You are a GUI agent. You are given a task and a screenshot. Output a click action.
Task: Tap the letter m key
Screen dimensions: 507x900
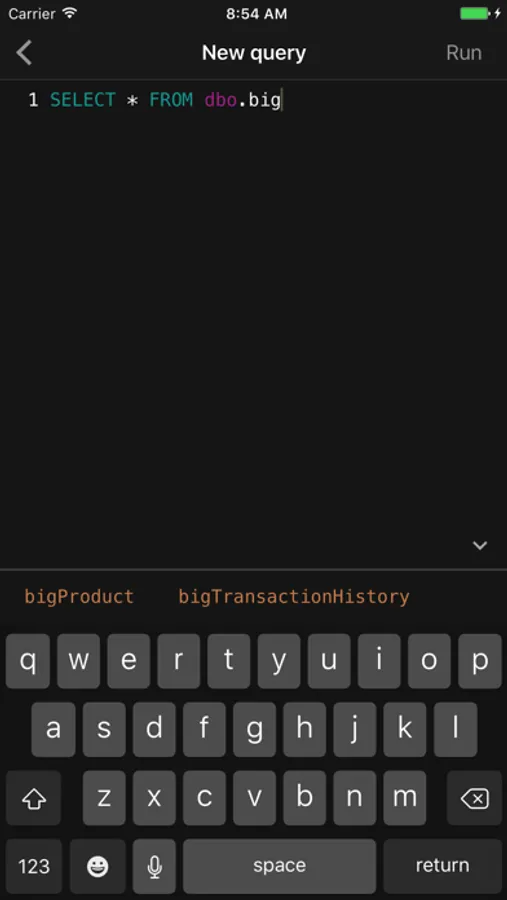[404, 798]
